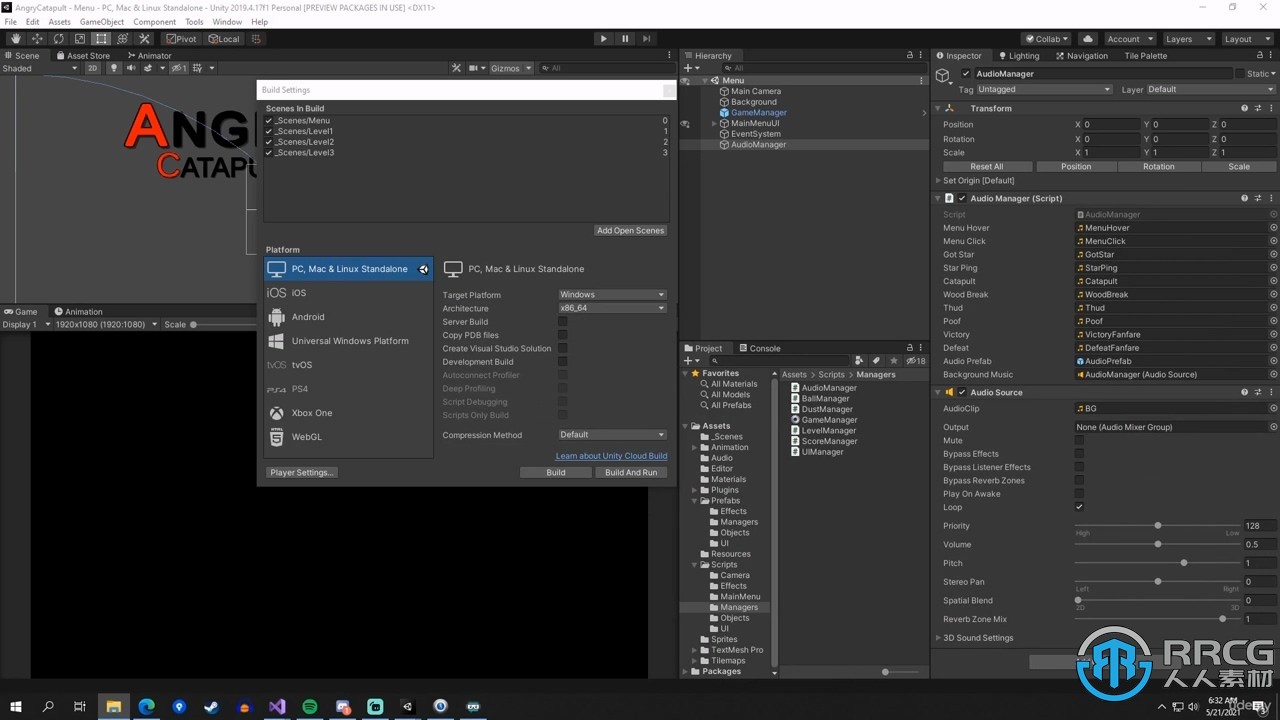Click the Step frame button
Image resolution: width=1280 pixels, height=720 pixels.
coord(647,39)
